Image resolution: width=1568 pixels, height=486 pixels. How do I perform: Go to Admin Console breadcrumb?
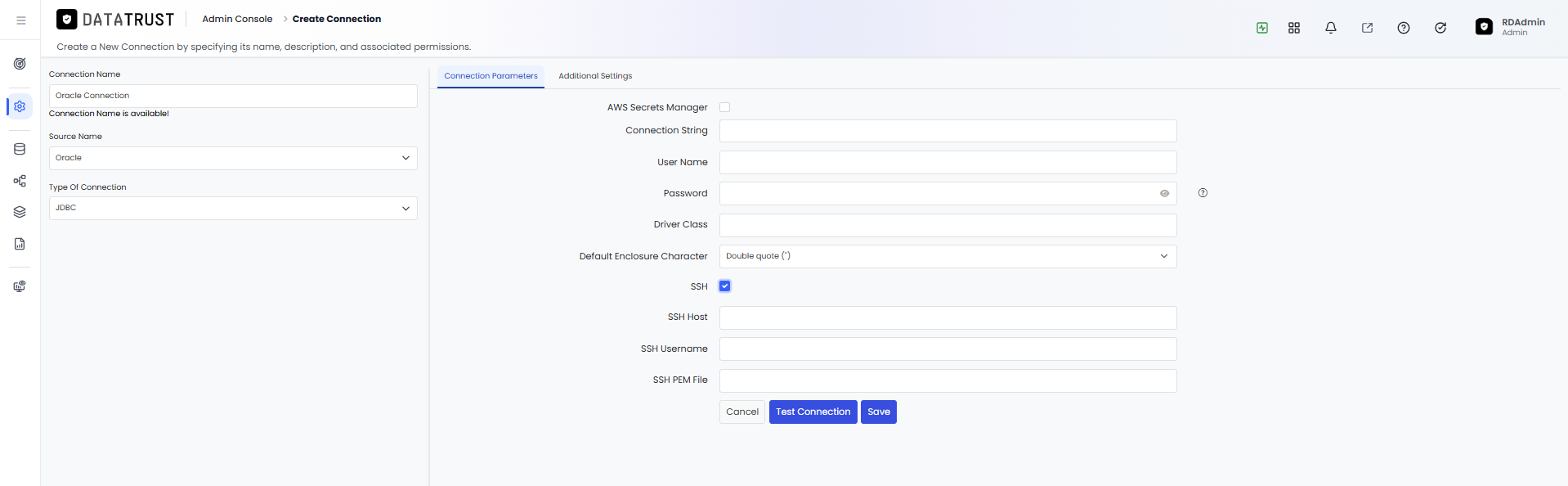(x=237, y=19)
